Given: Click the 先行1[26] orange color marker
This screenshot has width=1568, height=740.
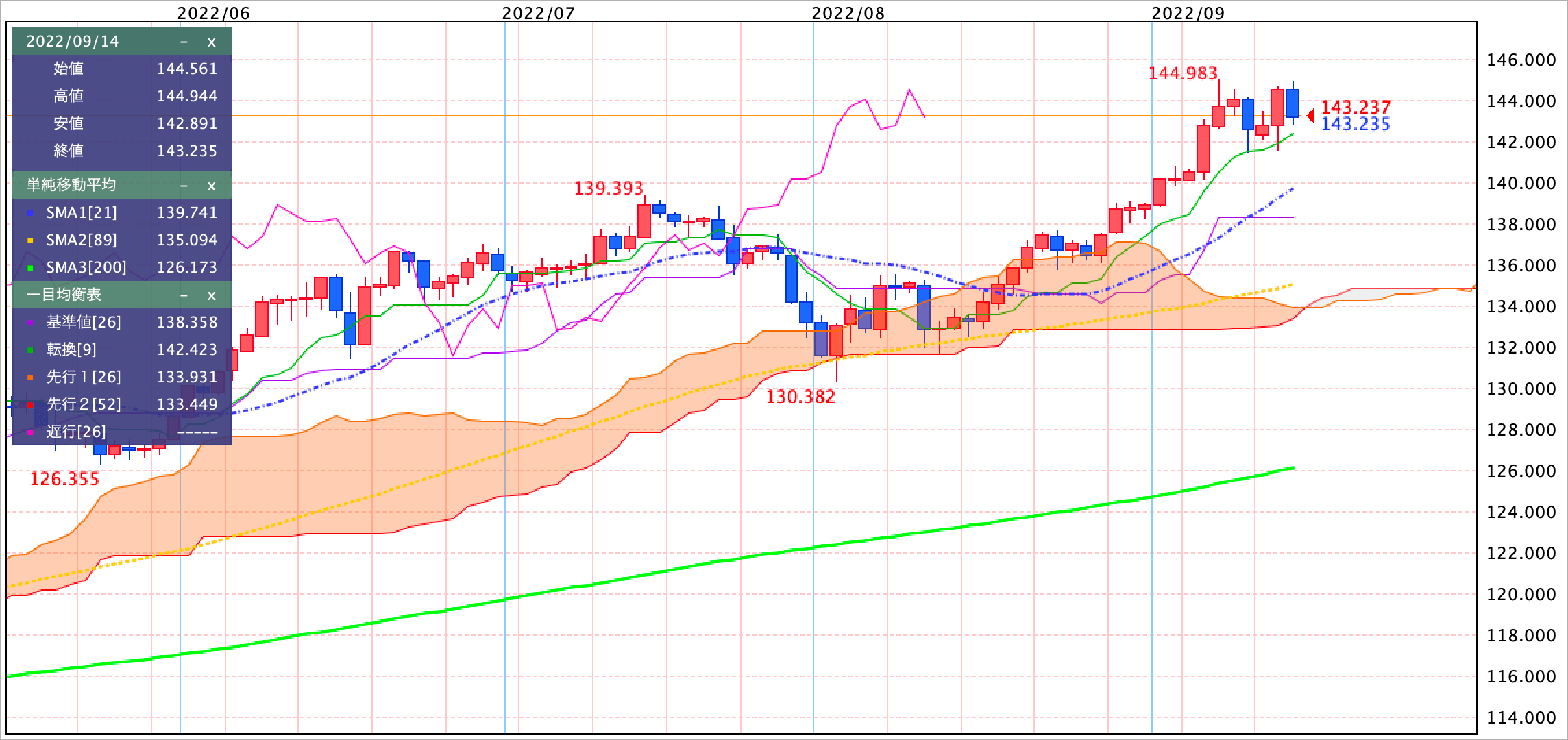Looking at the screenshot, I should pyautogui.click(x=30, y=378).
